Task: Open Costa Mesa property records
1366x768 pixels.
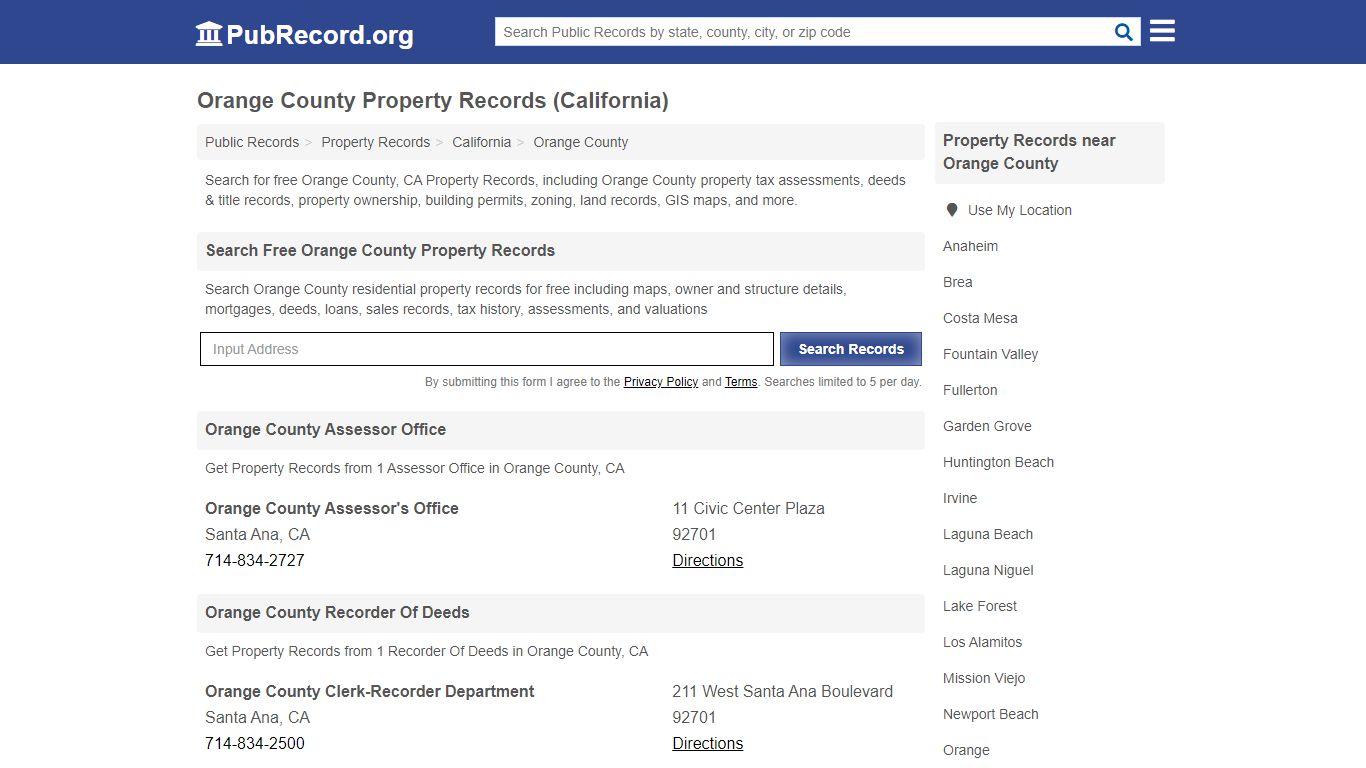Action: 980,318
